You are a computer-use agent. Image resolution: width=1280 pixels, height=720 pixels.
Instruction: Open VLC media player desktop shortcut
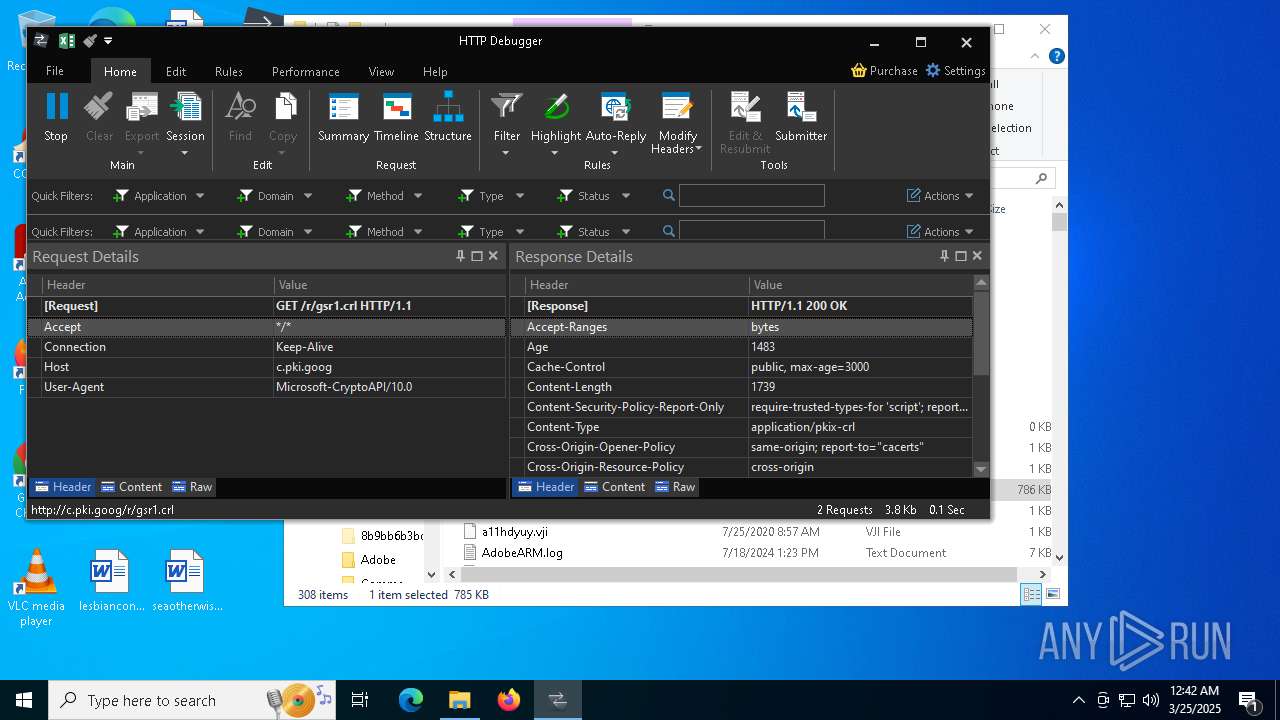click(36, 588)
